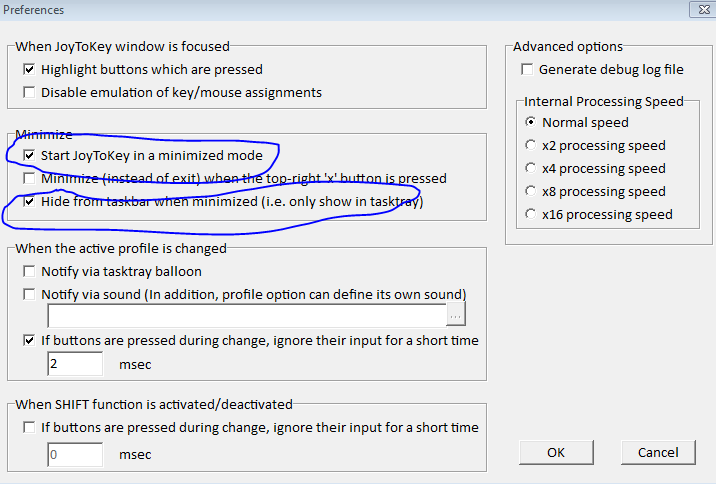The image size is (716, 484).
Task: Pick x16 processing speed
Action: (531, 214)
